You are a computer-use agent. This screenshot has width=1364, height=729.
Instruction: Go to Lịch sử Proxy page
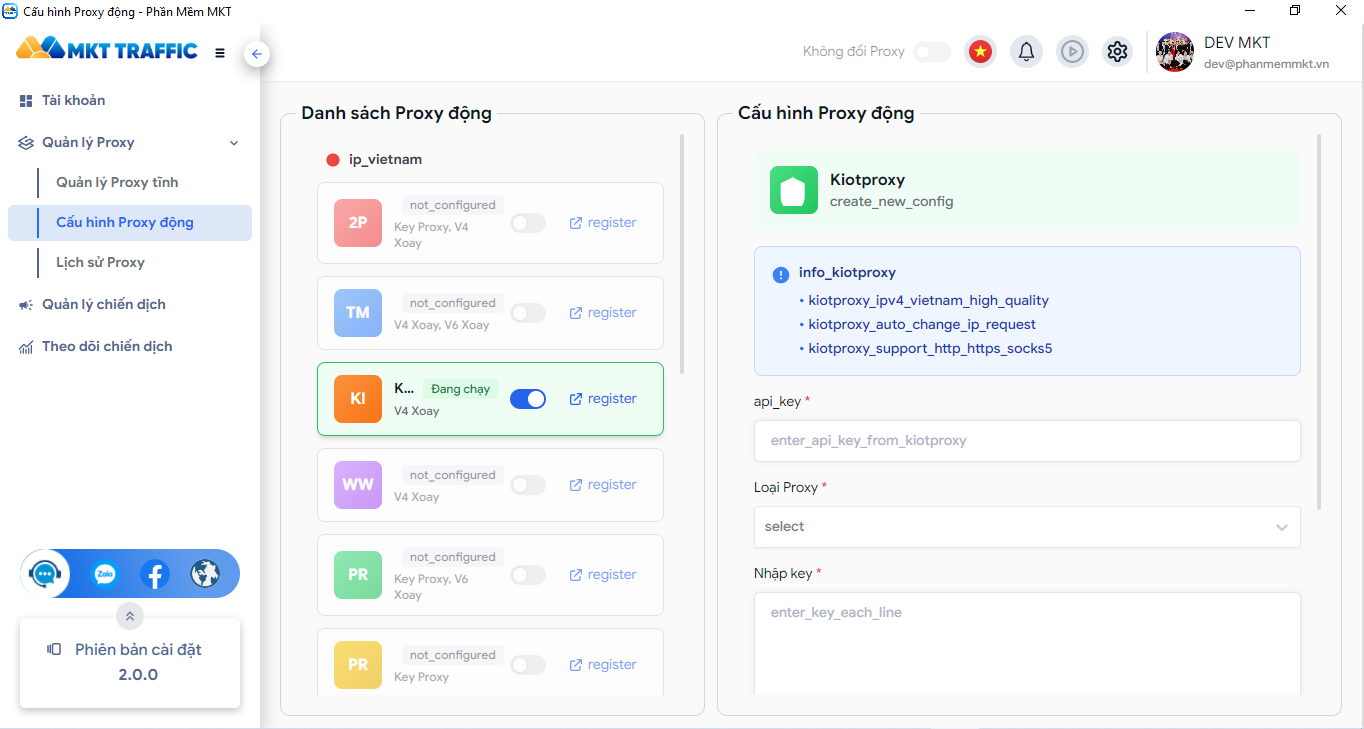100,262
